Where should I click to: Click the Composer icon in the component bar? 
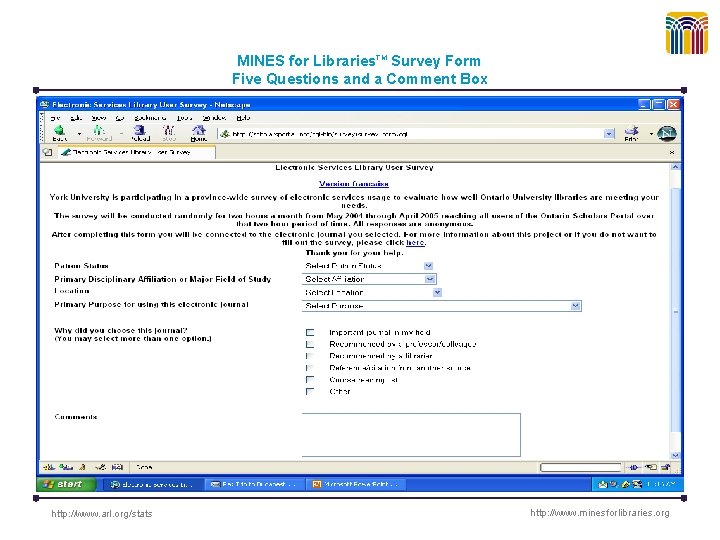tap(101, 467)
